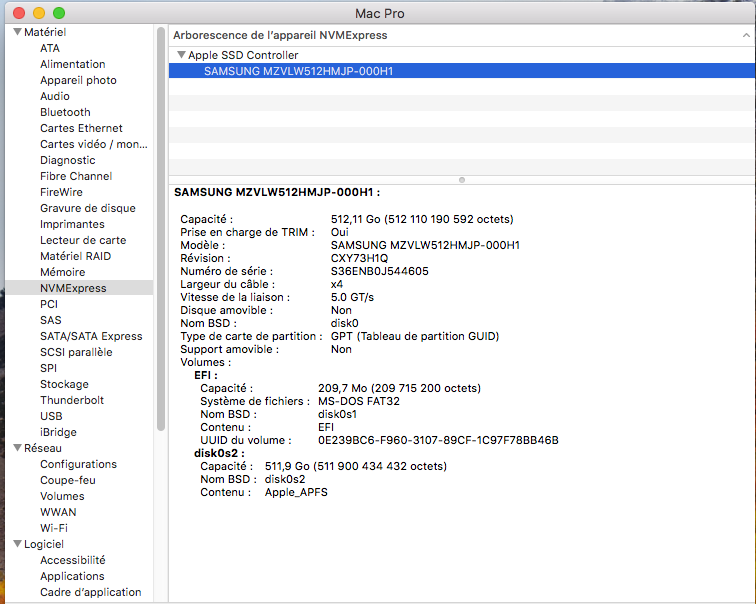The height and width of the screenshot is (604, 756).
Task: Click the yellow minimize window button
Action: click(x=39, y=13)
